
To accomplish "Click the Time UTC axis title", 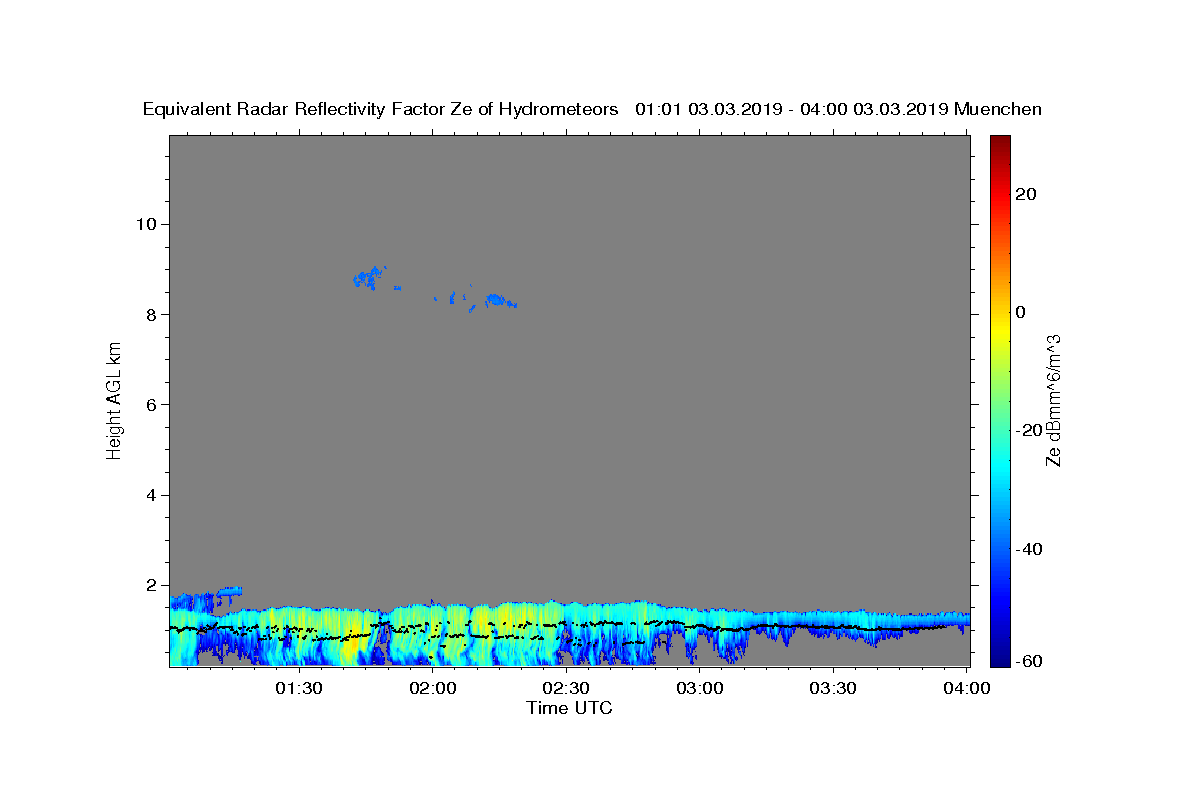I will click(569, 708).
